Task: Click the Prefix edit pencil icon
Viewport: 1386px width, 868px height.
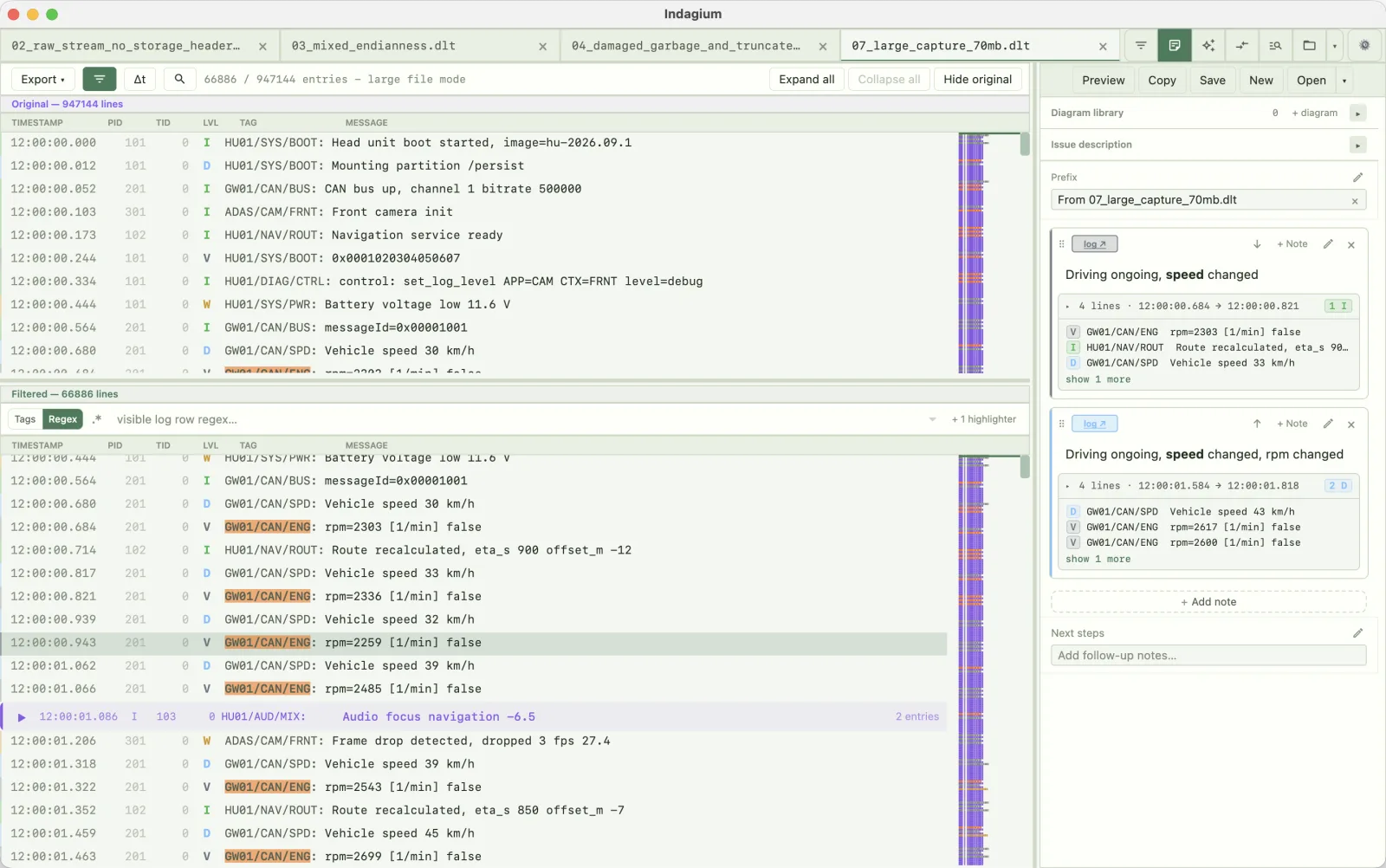Action: (x=1357, y=177)
